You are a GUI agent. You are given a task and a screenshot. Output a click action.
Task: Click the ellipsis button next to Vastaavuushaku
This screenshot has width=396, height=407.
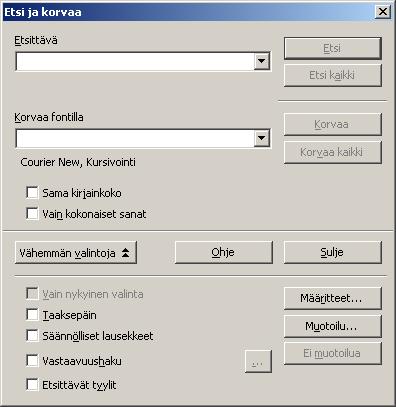(x=258, y=361)
